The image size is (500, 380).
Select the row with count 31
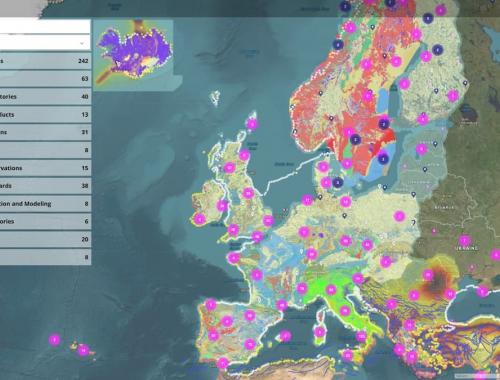[x=45, y=132]
